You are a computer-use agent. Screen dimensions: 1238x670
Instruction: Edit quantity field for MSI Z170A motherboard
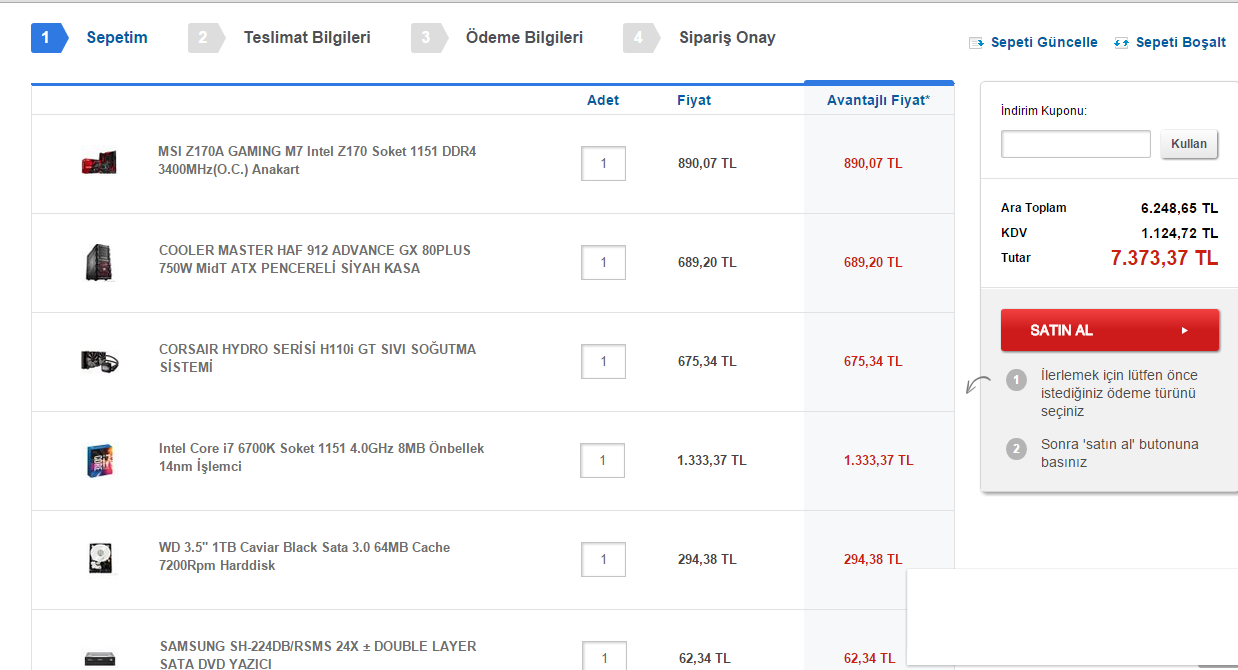603,163
